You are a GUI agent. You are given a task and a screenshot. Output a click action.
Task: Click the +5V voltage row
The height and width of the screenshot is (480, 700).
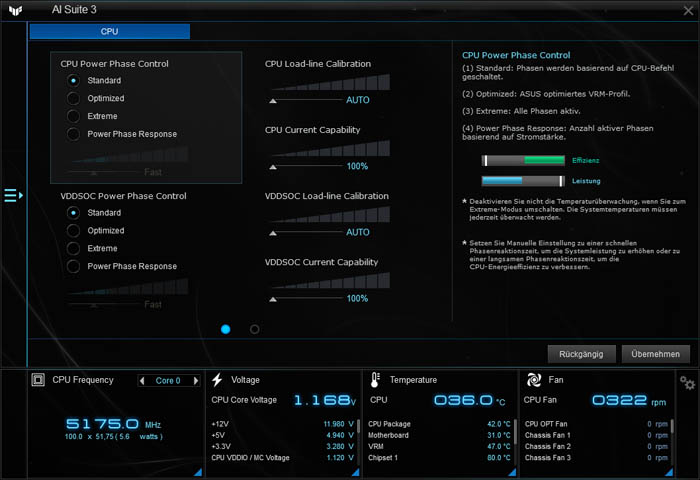pyautogui.click(x=283, y=435)
